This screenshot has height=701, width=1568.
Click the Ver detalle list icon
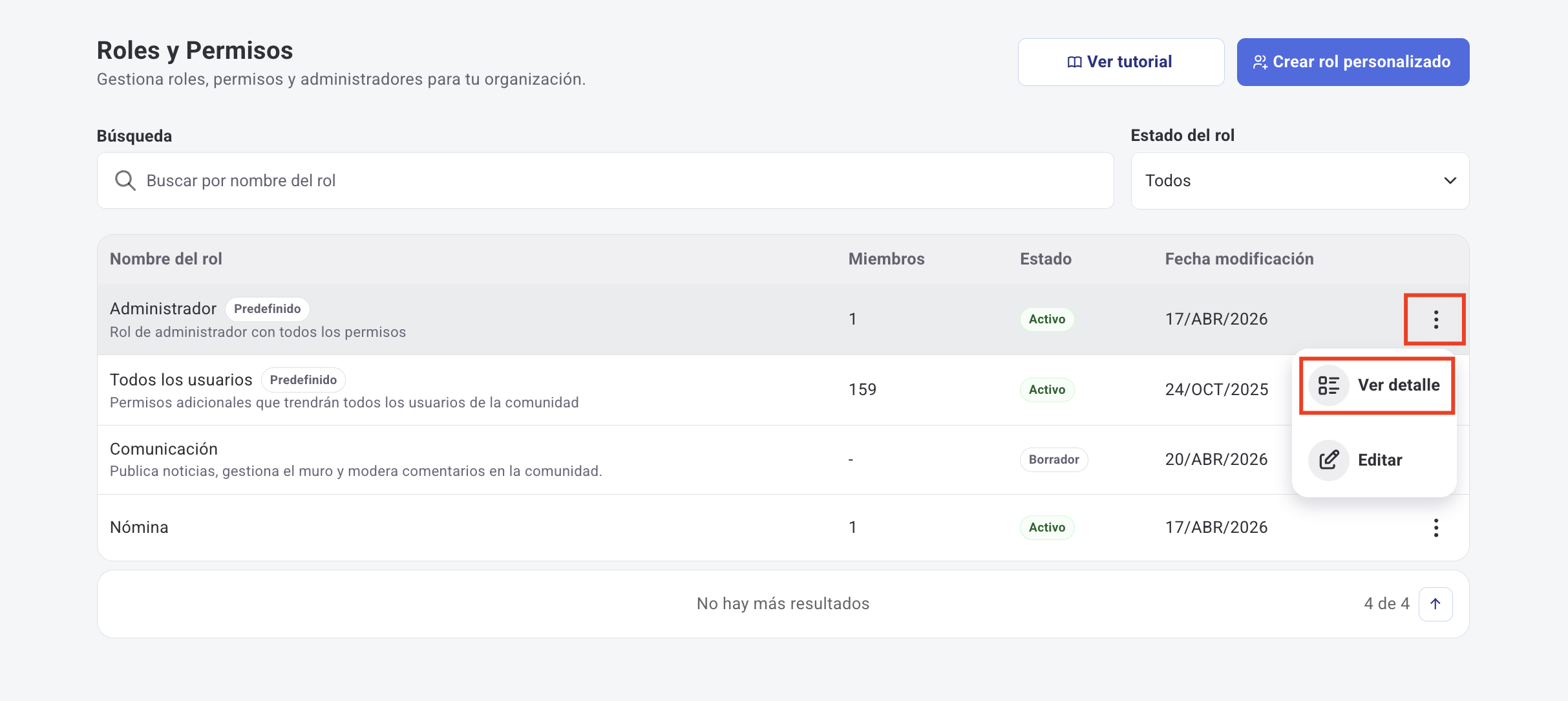(x=1328, y=385)
